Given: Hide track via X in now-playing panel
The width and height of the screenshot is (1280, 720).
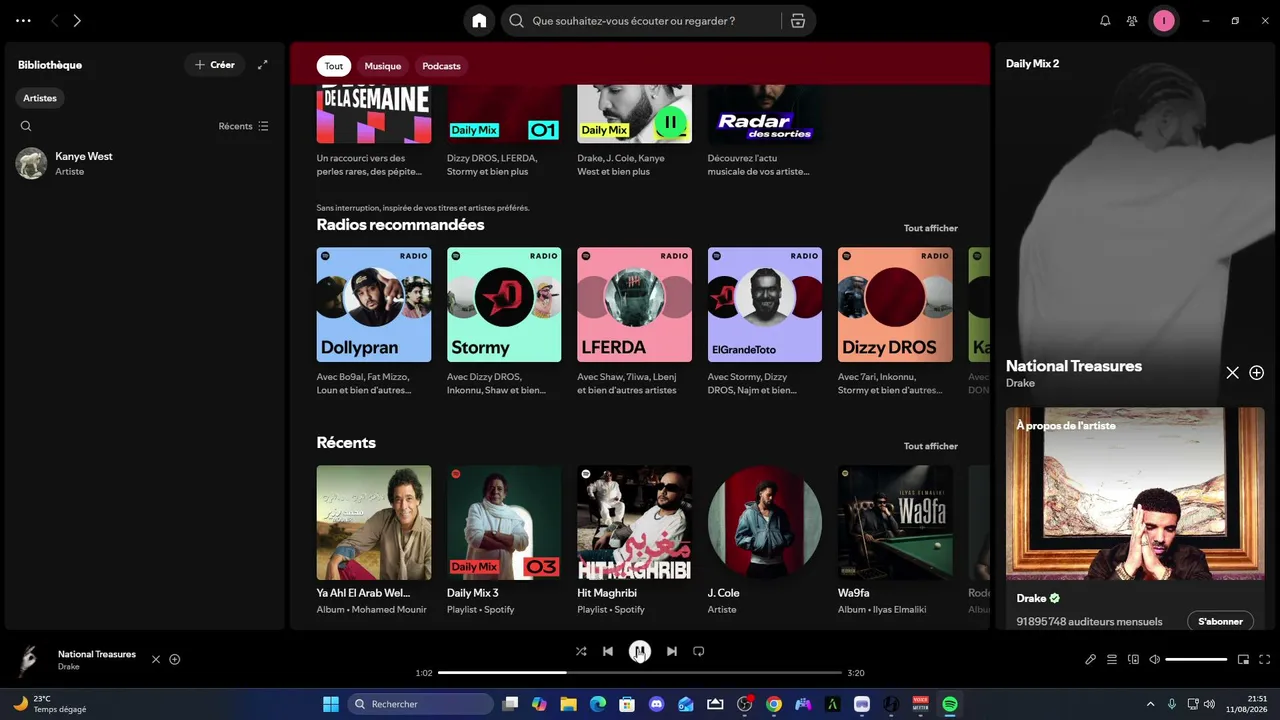Looking at the screenshot, I should point(1232,373).
